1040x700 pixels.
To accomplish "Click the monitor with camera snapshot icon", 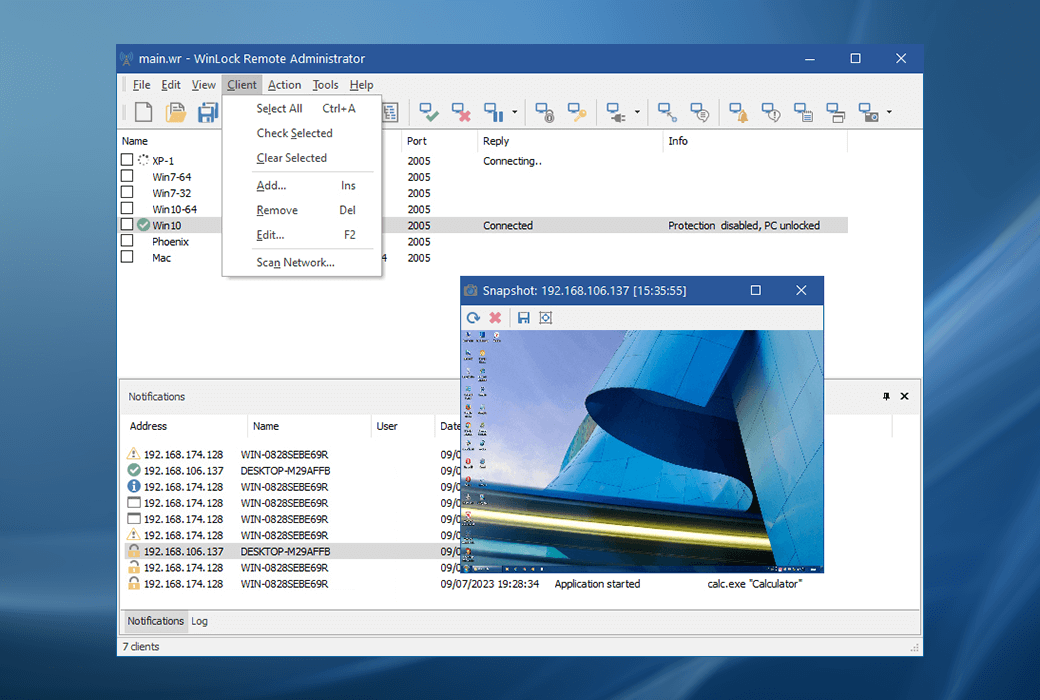I will pyautogui.click(x=868, y=112).
